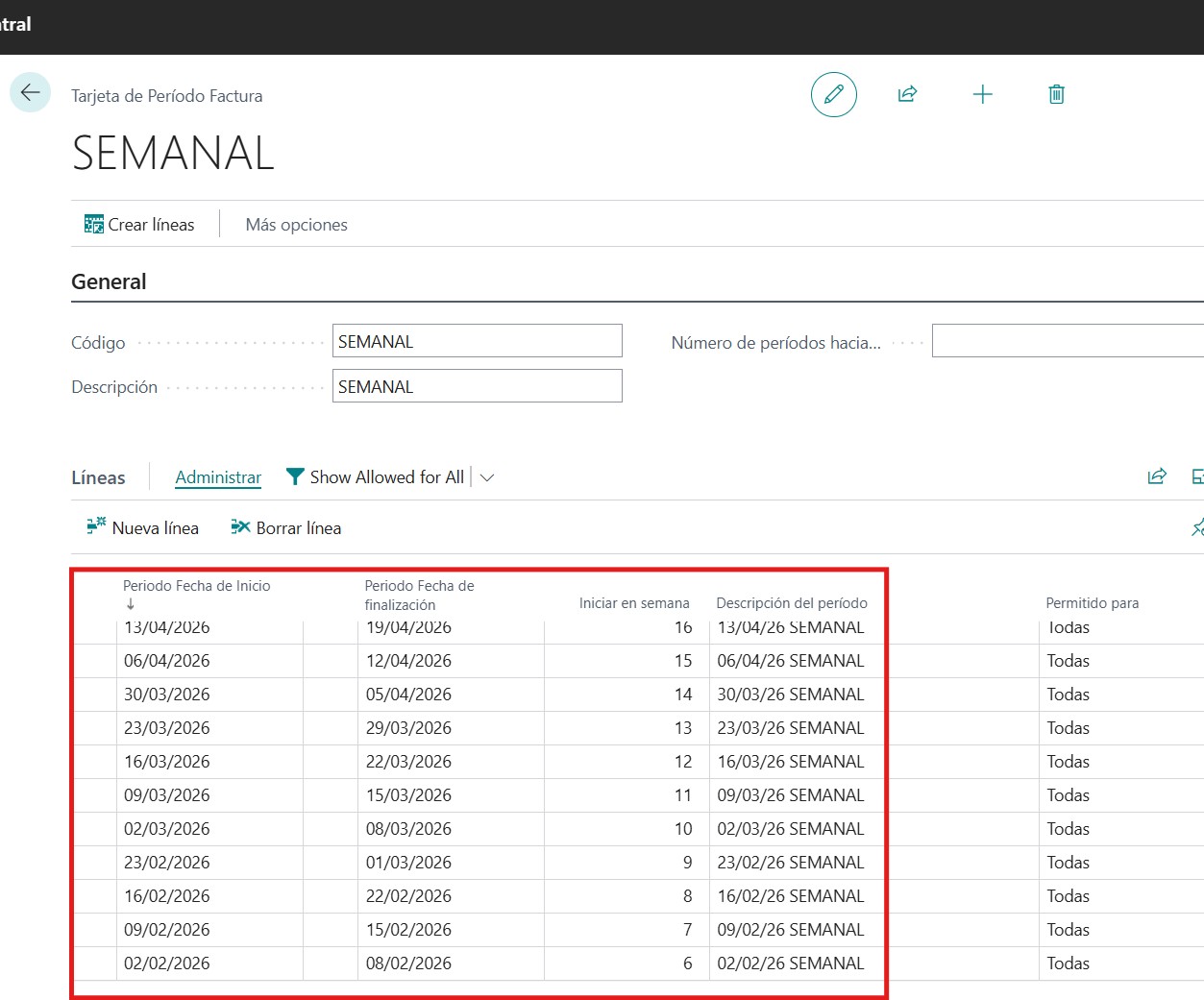Click the Crear líneas action
Screen dimensions: 1204x1000
(139, 225)
